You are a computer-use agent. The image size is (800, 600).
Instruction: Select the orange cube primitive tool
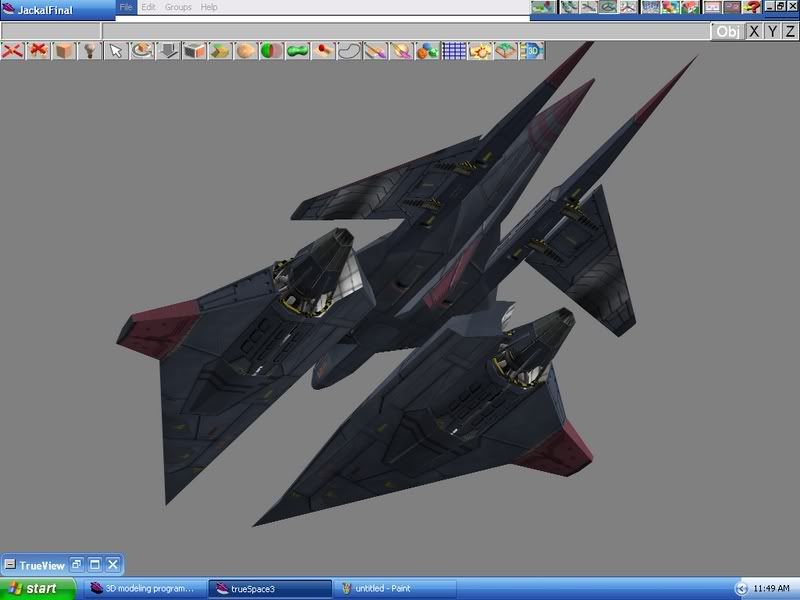click(x=64, y=51)
